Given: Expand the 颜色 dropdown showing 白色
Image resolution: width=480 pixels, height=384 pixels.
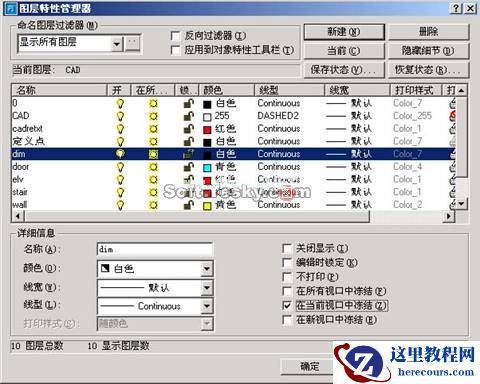Looking at the screenshot, I should (207, 269).
